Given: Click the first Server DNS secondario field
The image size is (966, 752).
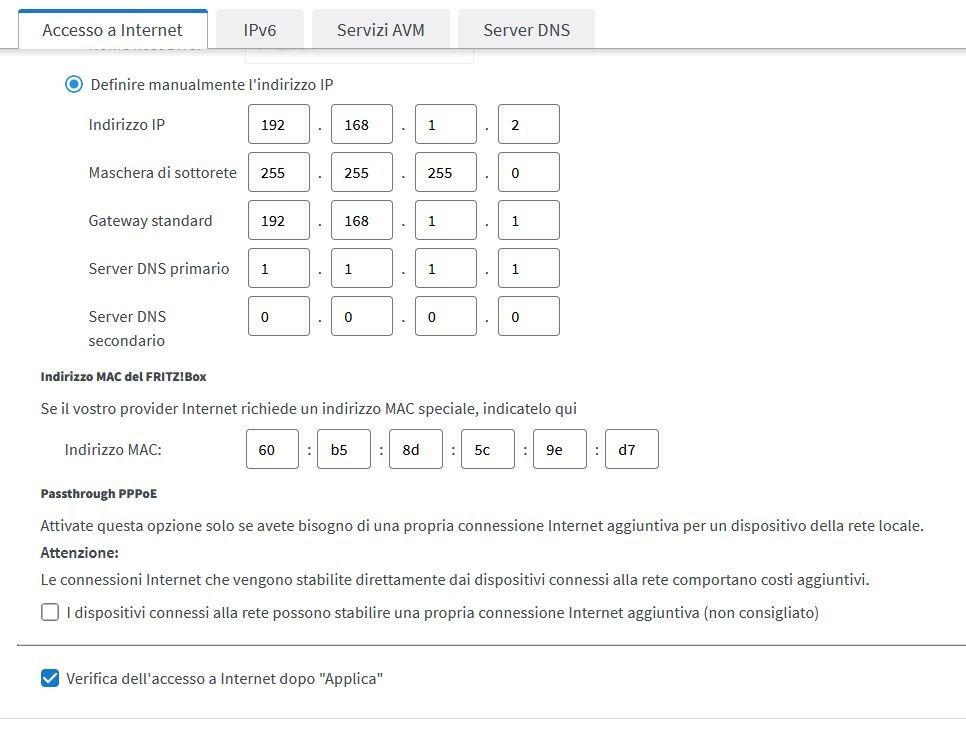Looking at the screenshot, I should (x=279, y=317).
